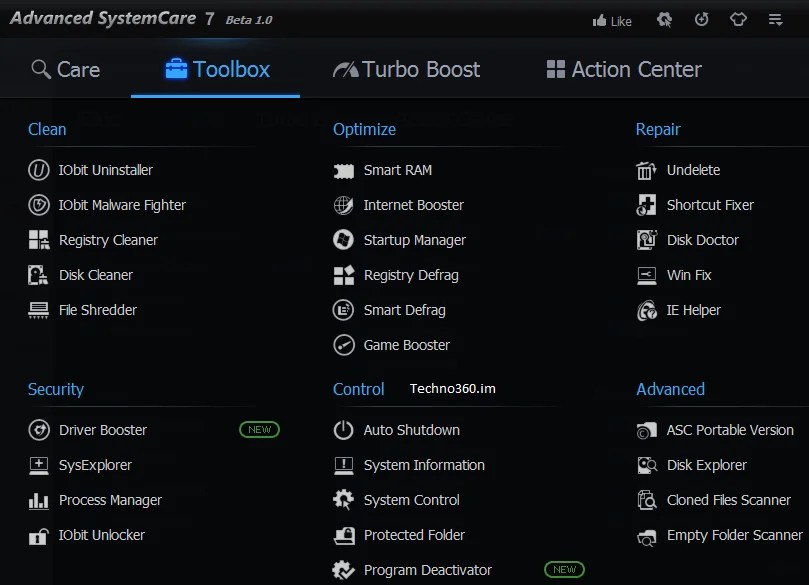Screen dimensions: 809x585
Task: Click the Registry Defrag label
Action: coord(411,275)
